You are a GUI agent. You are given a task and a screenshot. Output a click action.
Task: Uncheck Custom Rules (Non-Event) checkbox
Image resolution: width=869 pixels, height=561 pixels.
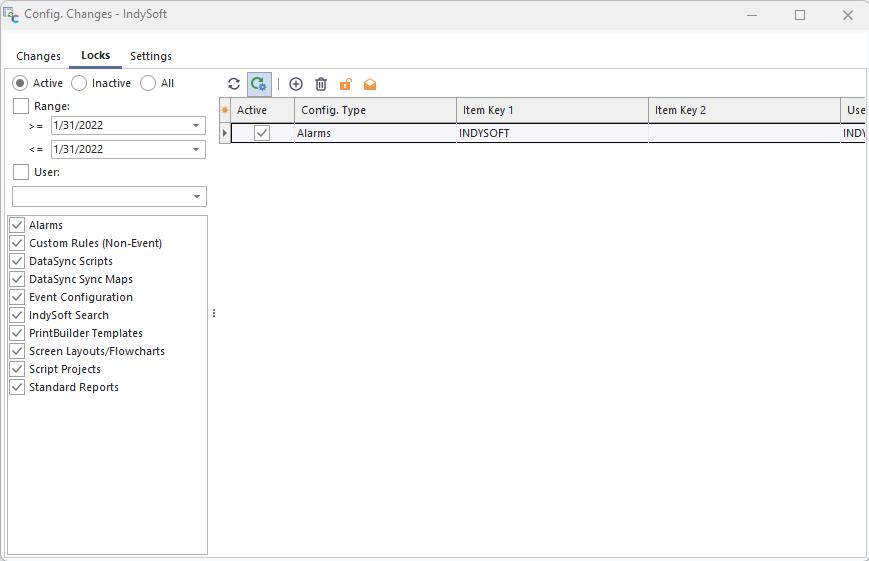pyautogui.click(x=17, y=243)
